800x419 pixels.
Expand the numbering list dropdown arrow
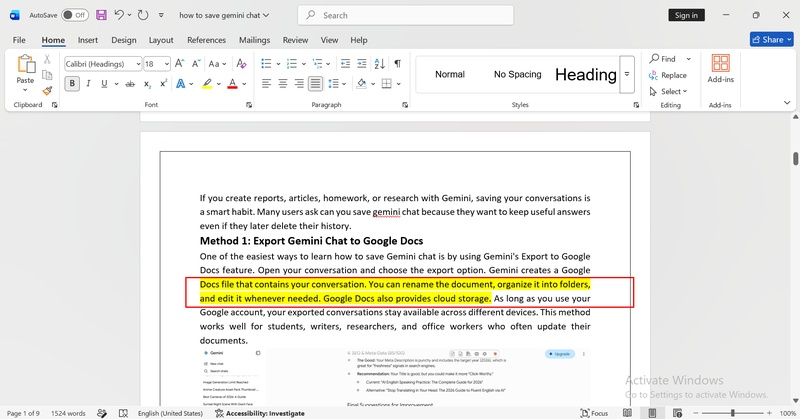(304, 64)
